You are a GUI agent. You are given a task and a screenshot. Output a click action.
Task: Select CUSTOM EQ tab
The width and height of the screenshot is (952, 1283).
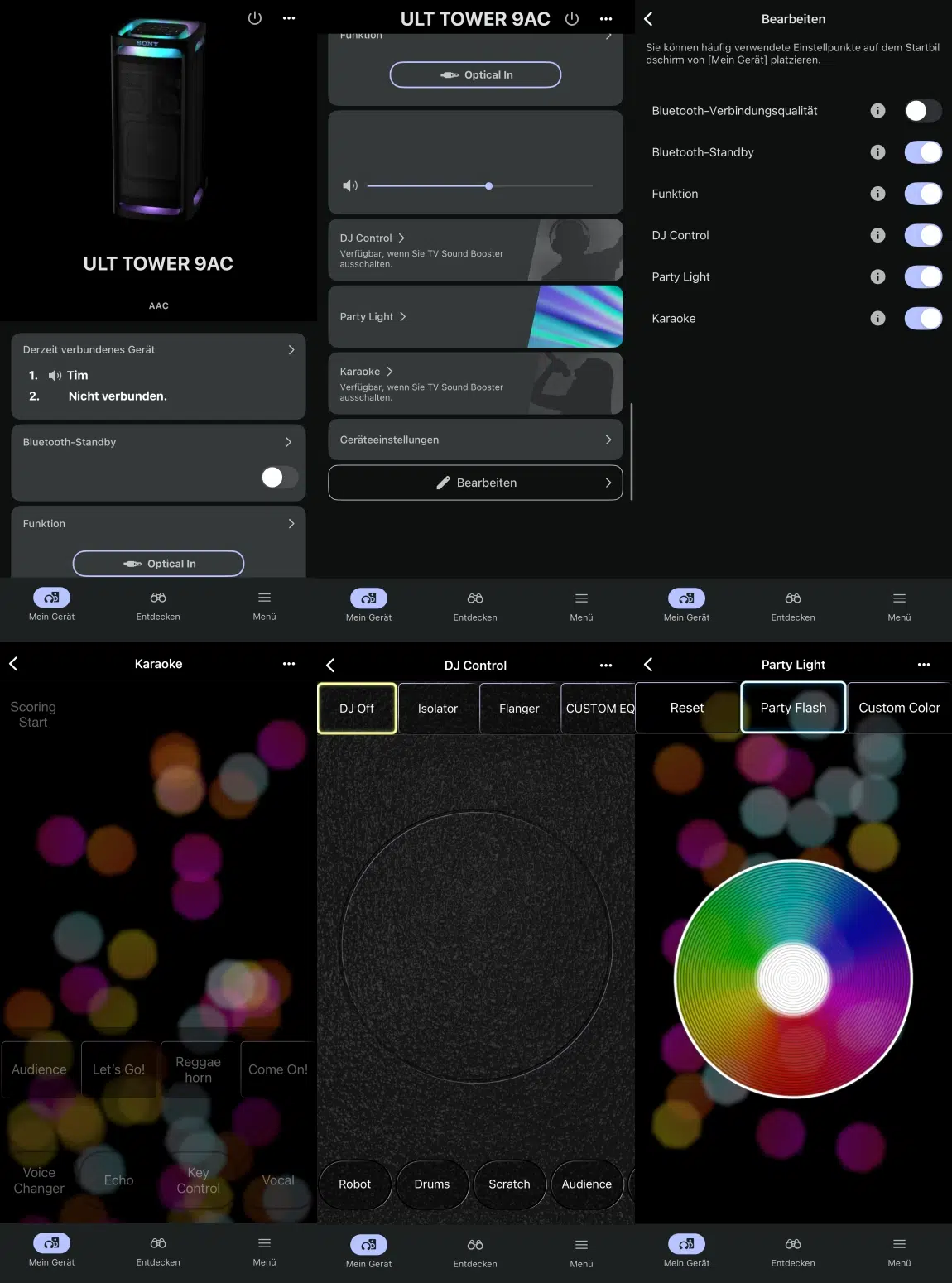pyautogui.click(x=599, y=709)
